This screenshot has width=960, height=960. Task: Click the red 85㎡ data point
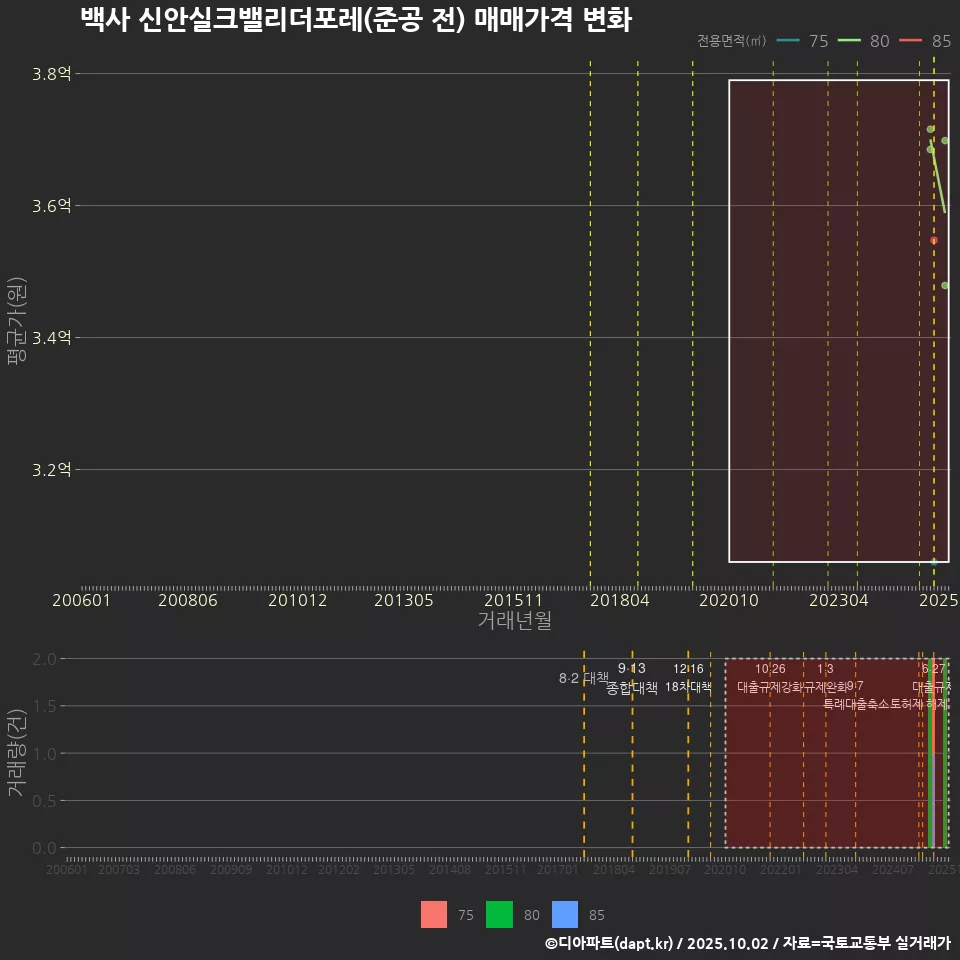coord(933,240)
